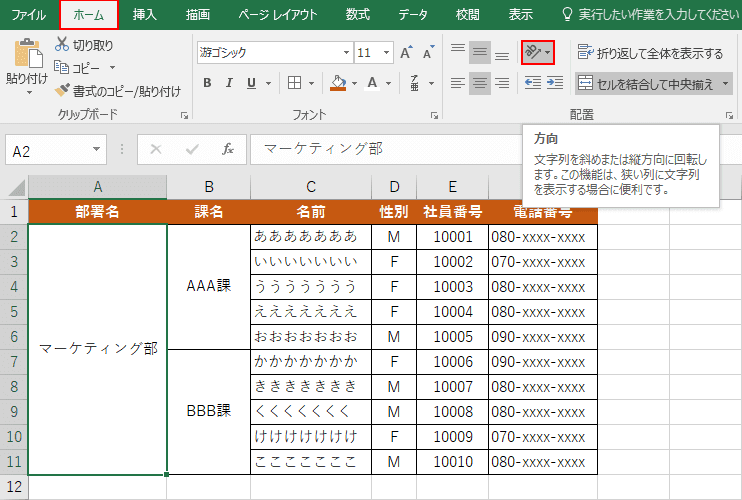Click the formula bar cancel X icon
This screenshot has height=500, width=742.
click(156, 149)
